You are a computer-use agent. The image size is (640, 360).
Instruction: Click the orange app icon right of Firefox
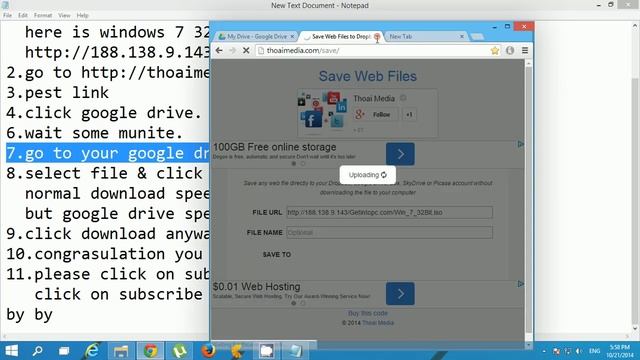238,351
